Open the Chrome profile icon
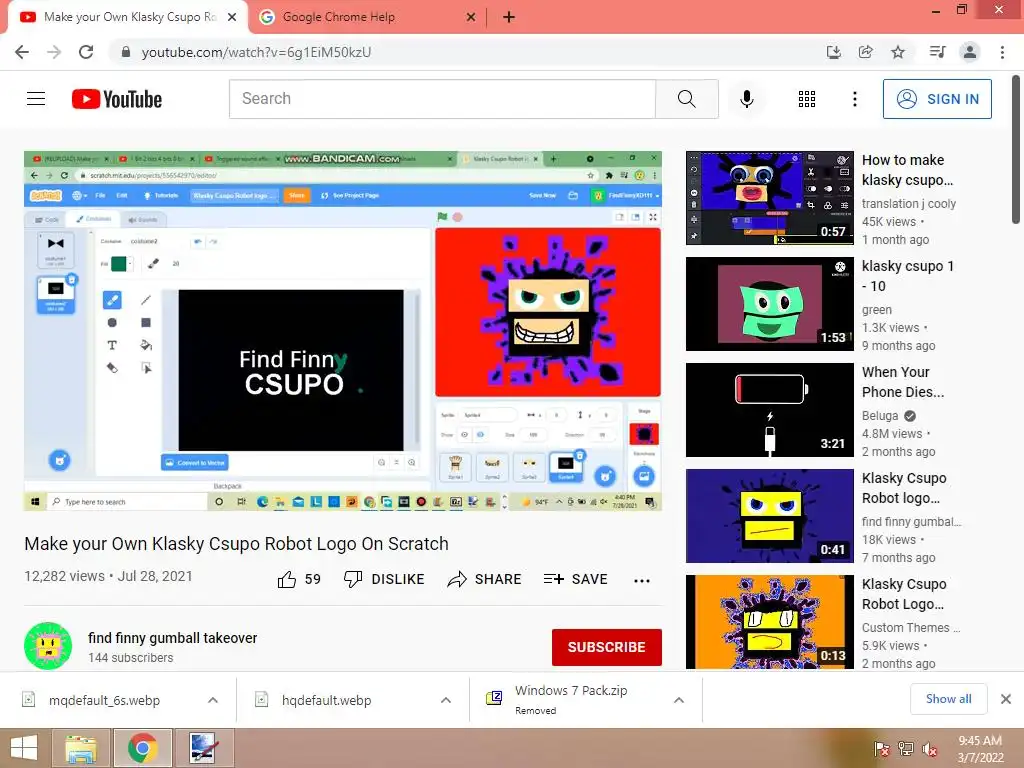Screen dimensions: 1024x768 (x=970, y=52)
